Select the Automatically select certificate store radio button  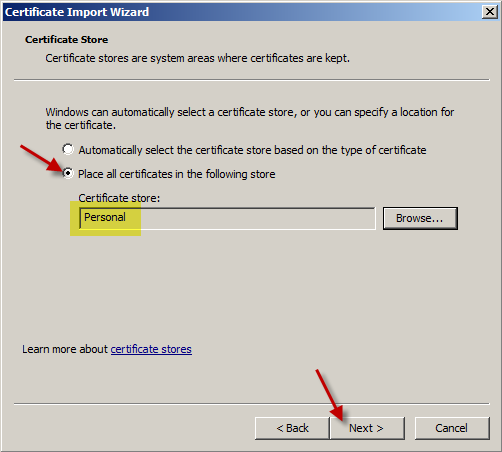point(68,149)
